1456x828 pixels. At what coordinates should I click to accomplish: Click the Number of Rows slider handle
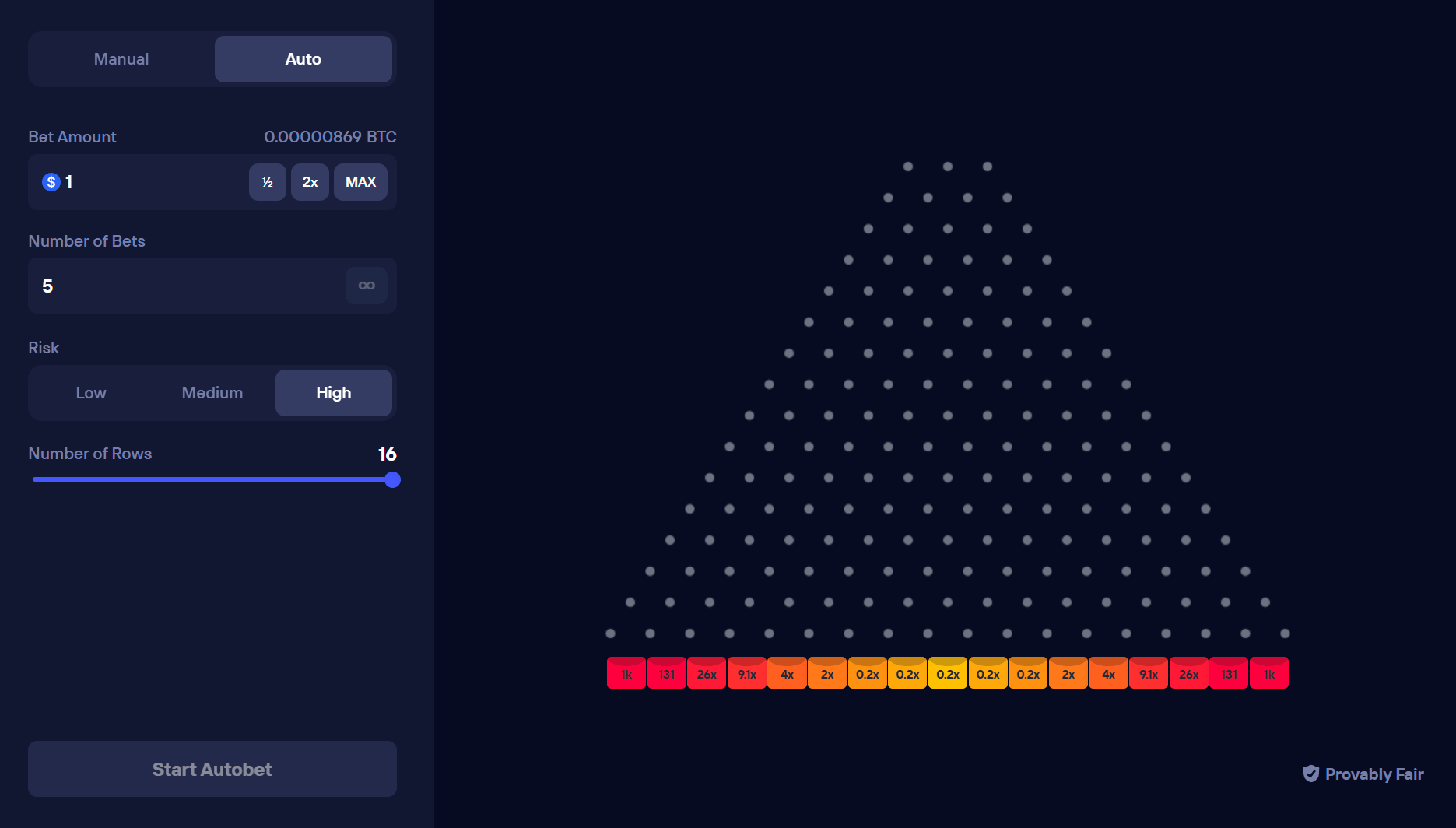click(x=393, y=479)
